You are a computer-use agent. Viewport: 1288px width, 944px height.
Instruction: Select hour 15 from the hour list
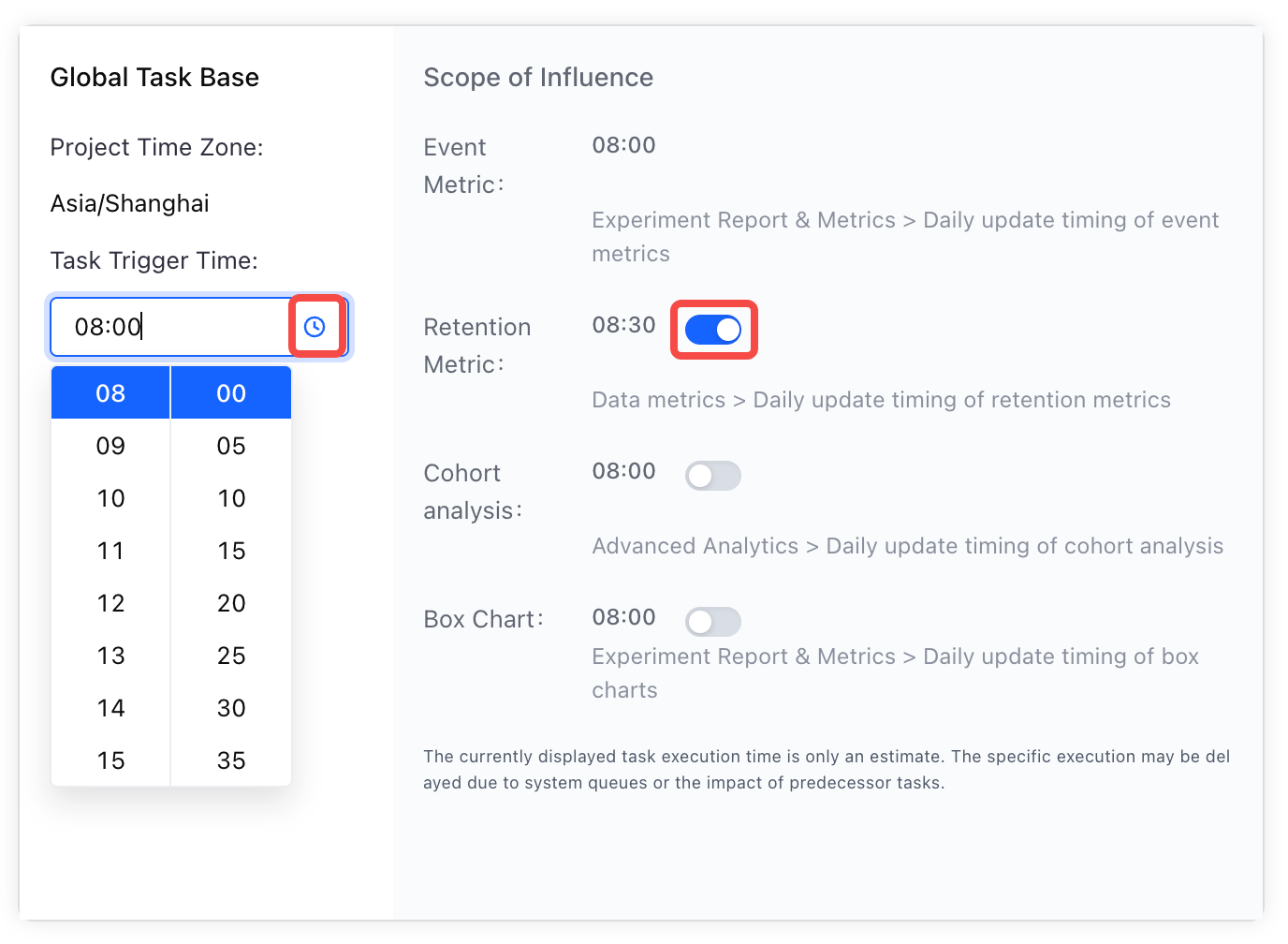[x=110, y=760]
